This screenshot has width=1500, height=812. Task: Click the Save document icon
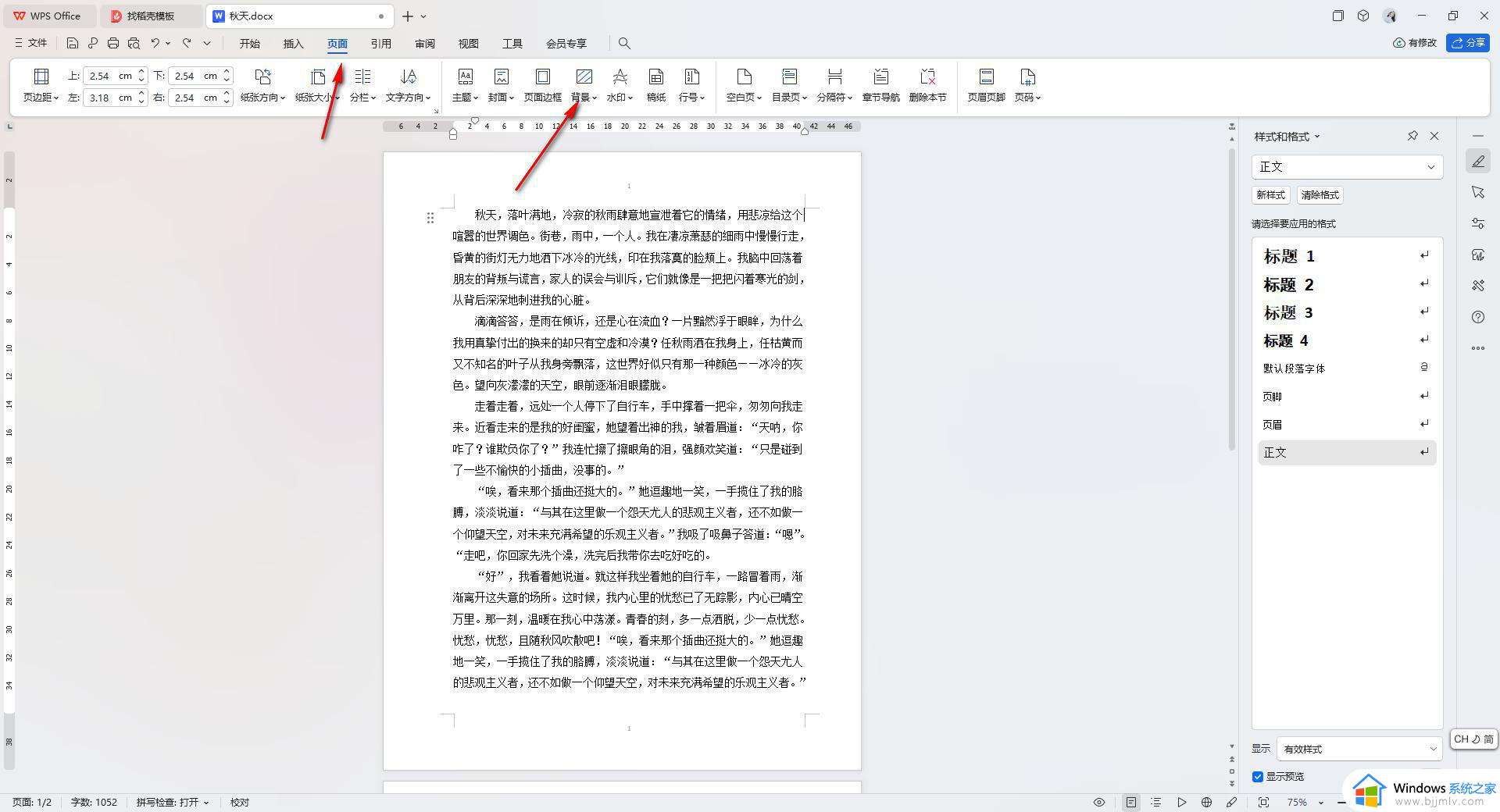(73, 43)
